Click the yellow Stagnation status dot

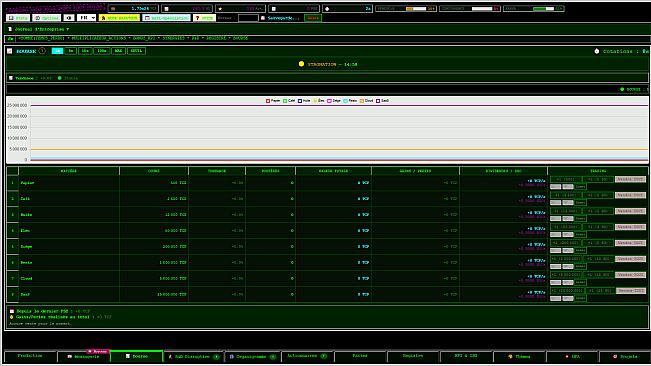(301, 64)
